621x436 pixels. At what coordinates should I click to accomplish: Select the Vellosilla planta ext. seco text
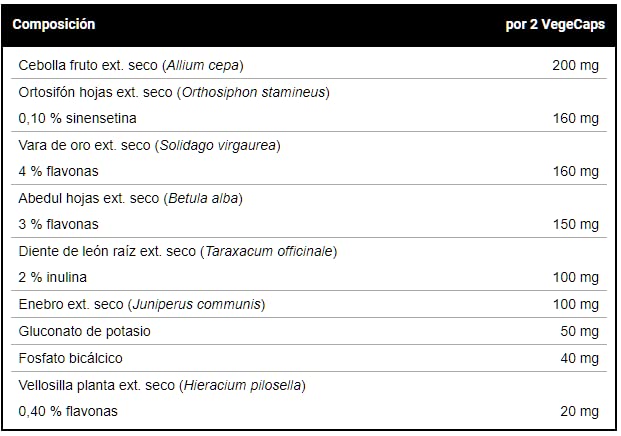162,384
